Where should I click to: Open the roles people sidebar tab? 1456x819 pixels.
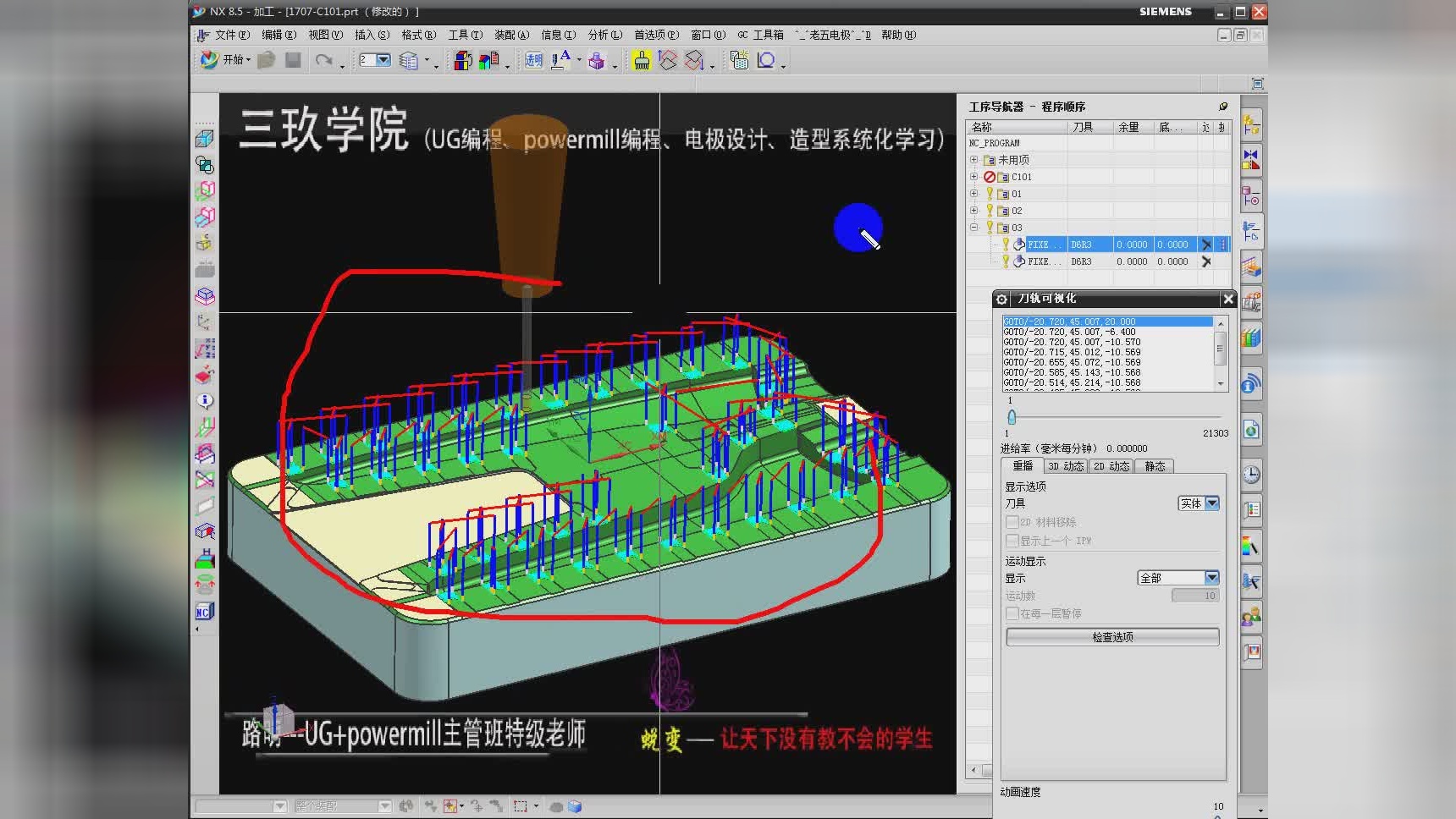(1251, 617)
